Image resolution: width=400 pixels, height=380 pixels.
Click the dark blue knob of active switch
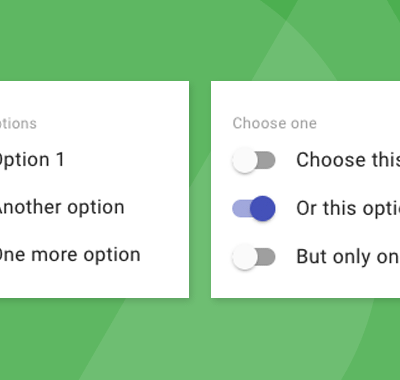point(263,209)
